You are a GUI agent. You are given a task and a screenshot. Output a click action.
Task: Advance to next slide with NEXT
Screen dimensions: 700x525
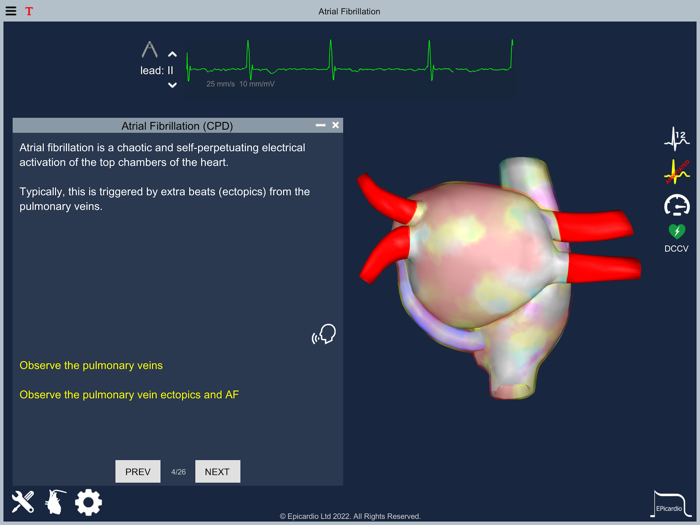[x=217, y=471]
